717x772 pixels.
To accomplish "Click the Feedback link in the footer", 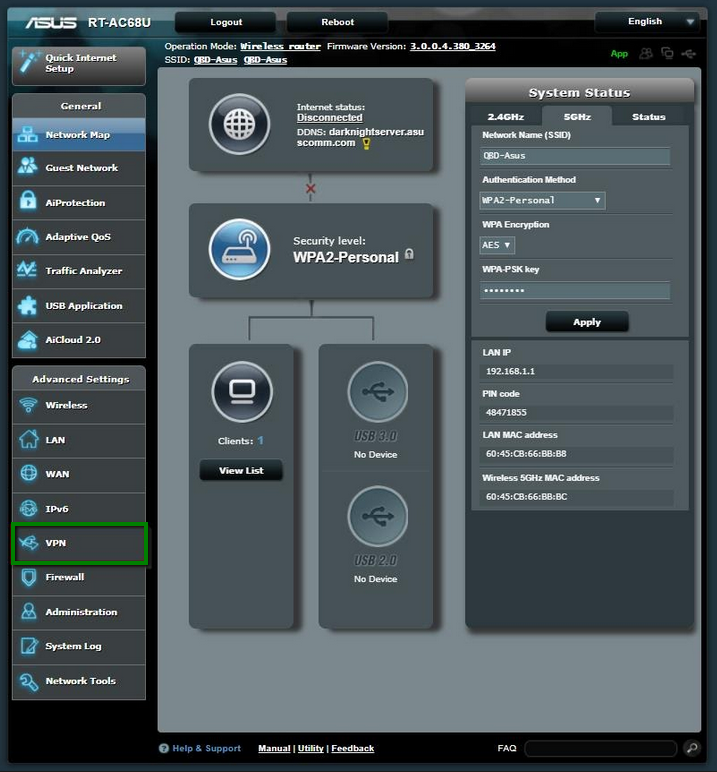I will pos(353,748).
